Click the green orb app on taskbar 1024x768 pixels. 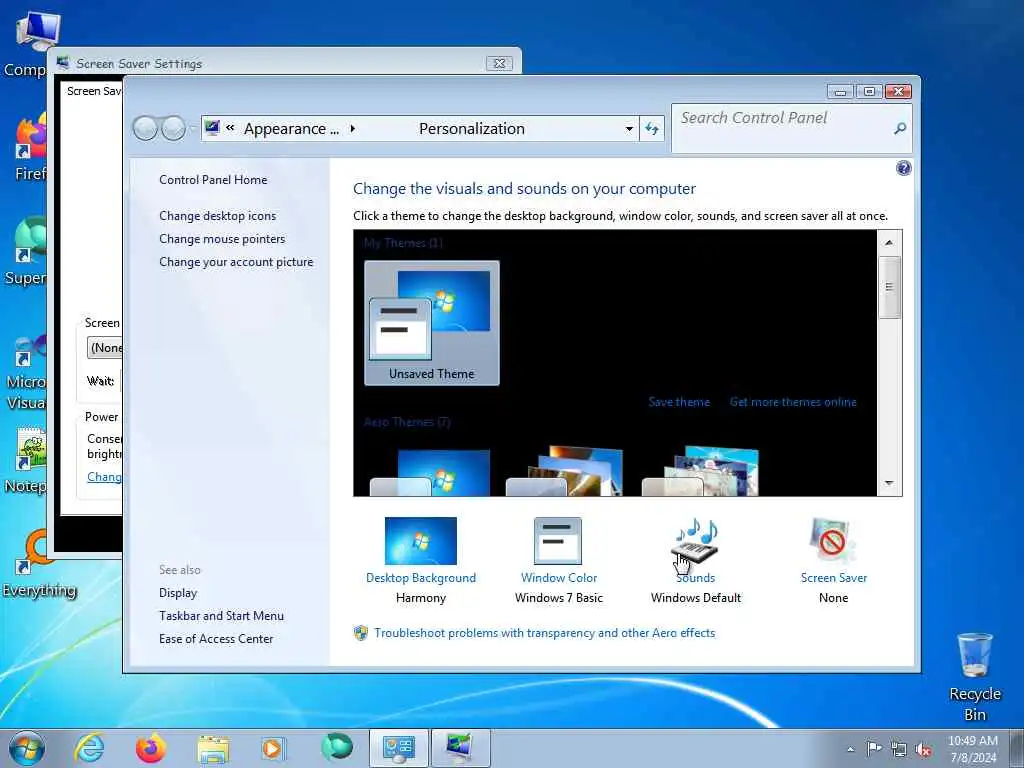click(336, 746)
